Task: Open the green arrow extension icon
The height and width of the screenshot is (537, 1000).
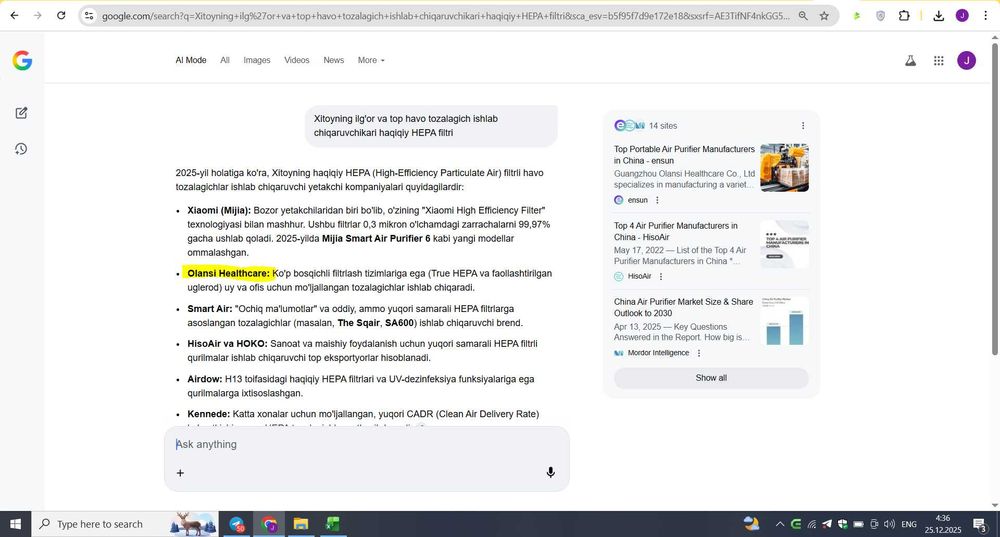Action: pos(857,16)
